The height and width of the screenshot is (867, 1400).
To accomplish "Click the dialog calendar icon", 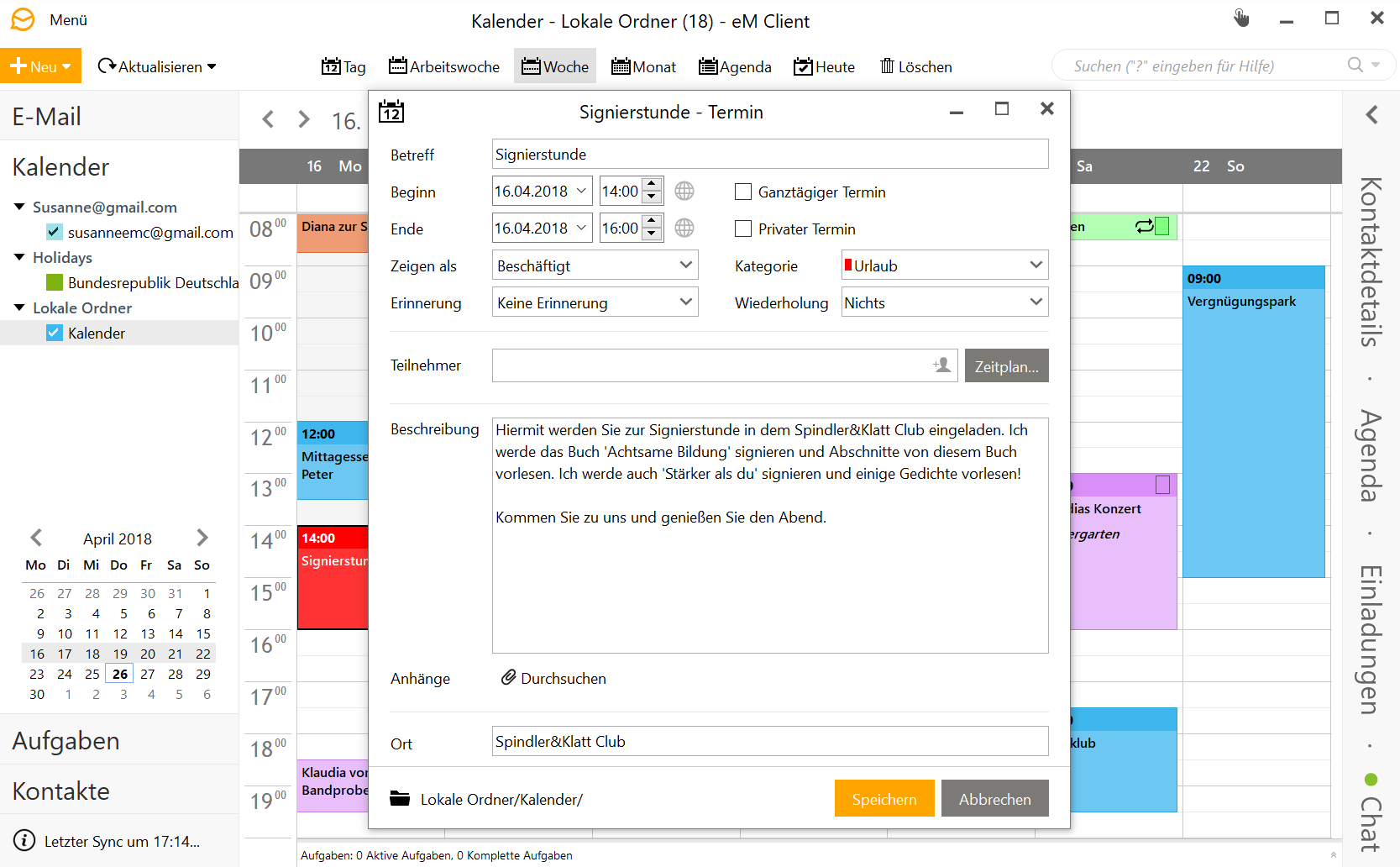I will click(x=391, y=111).
